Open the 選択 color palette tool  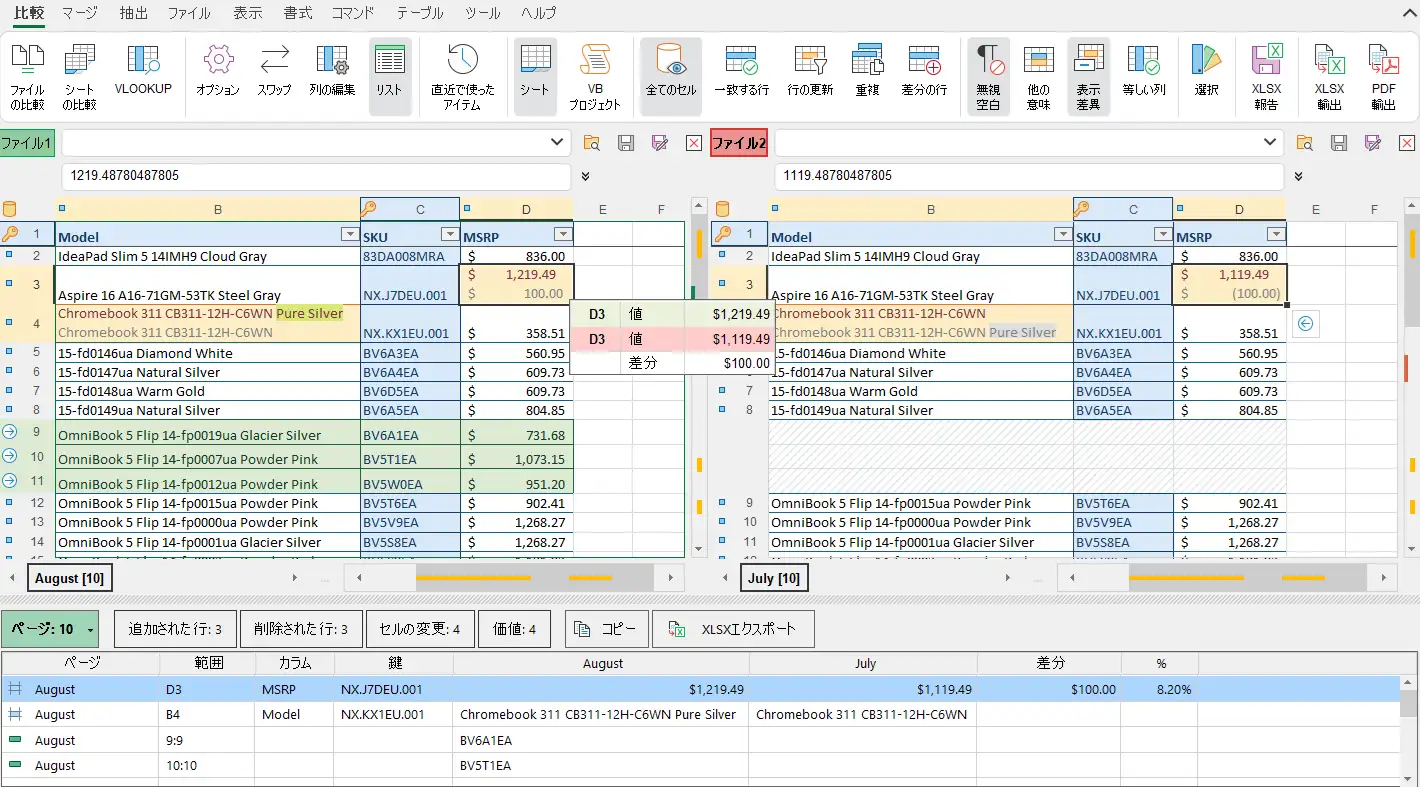coord(1207,70)
